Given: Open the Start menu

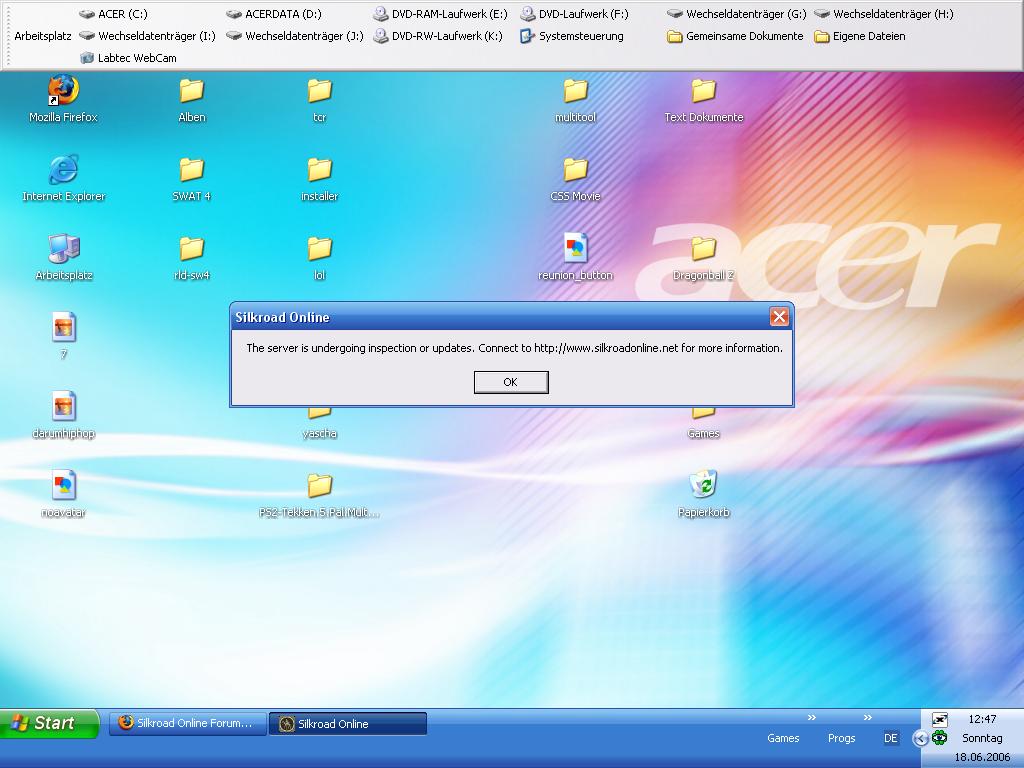Looking at the screenshot, I should tap(49, 723).
